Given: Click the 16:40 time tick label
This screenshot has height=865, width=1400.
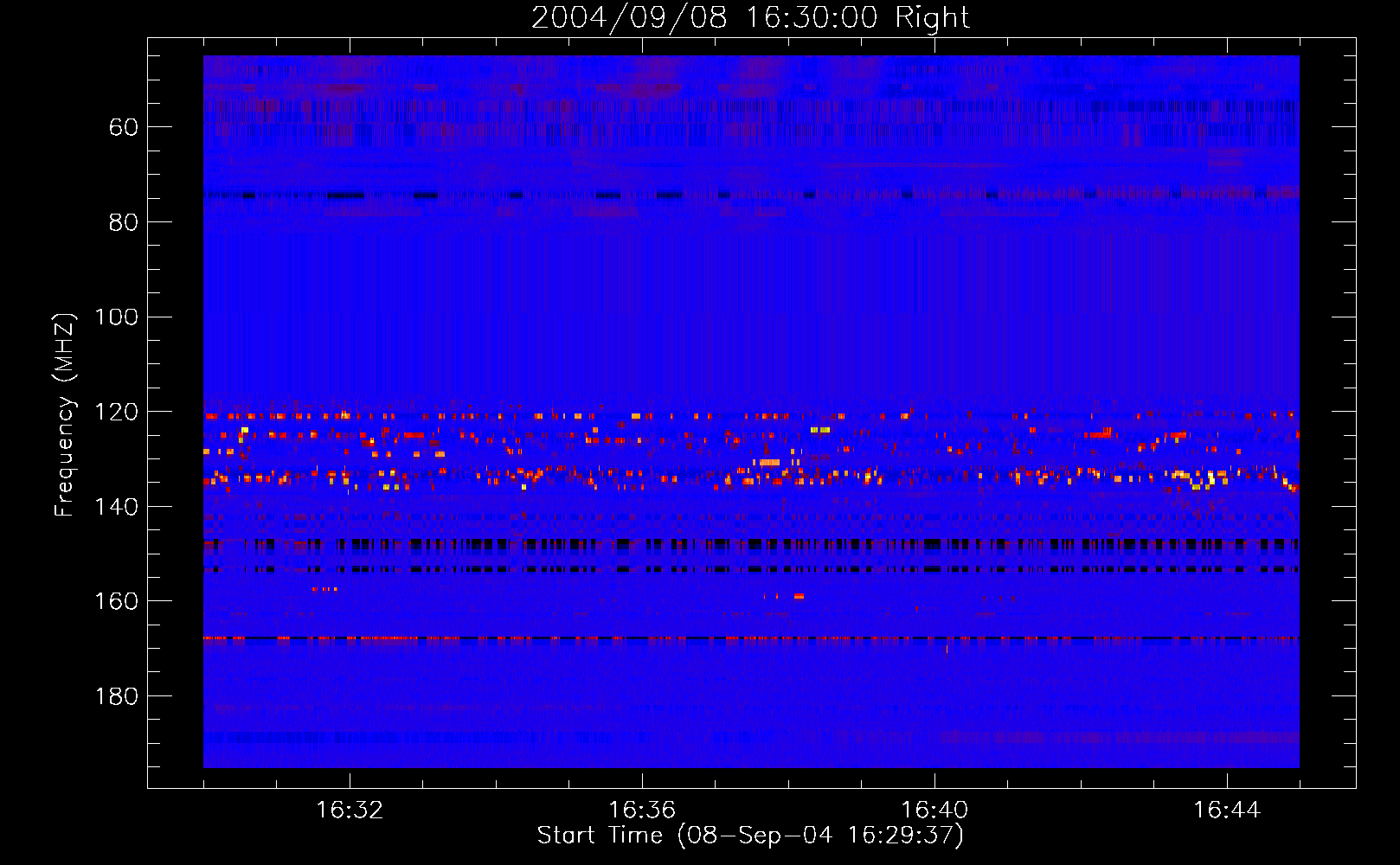Looking at the screenshot, I should [x=934, y=811].
